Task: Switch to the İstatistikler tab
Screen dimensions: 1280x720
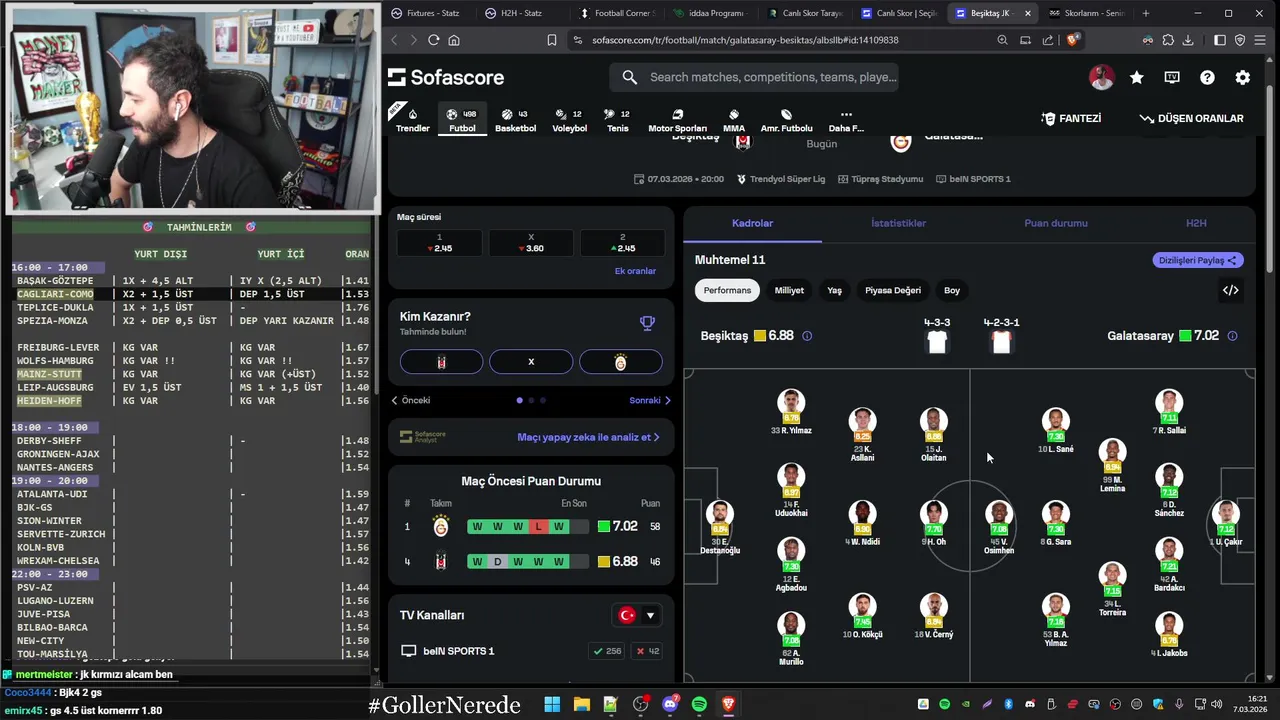Action: click(898, 223)
